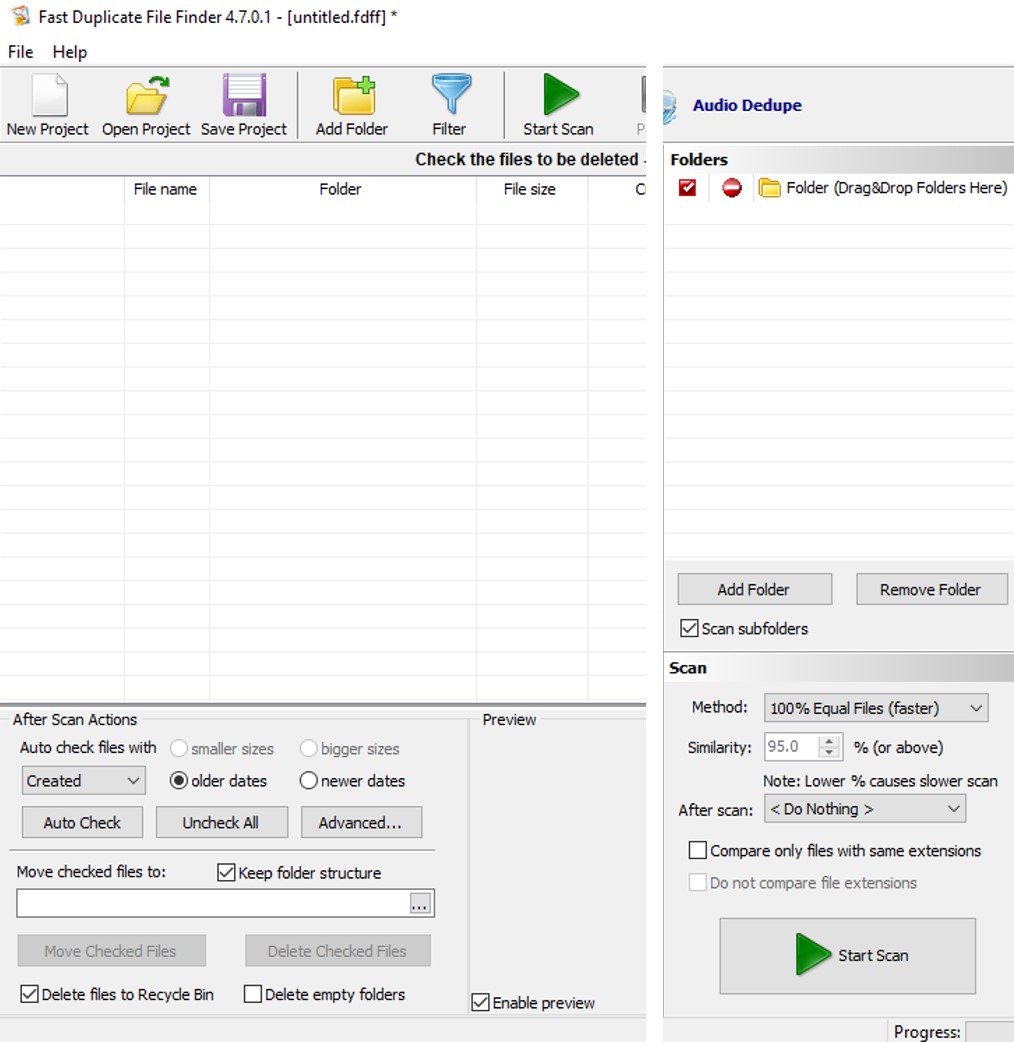Open the After scan action dropdown
Screen dimensions: 1014x1042
(x=864, y=809)
